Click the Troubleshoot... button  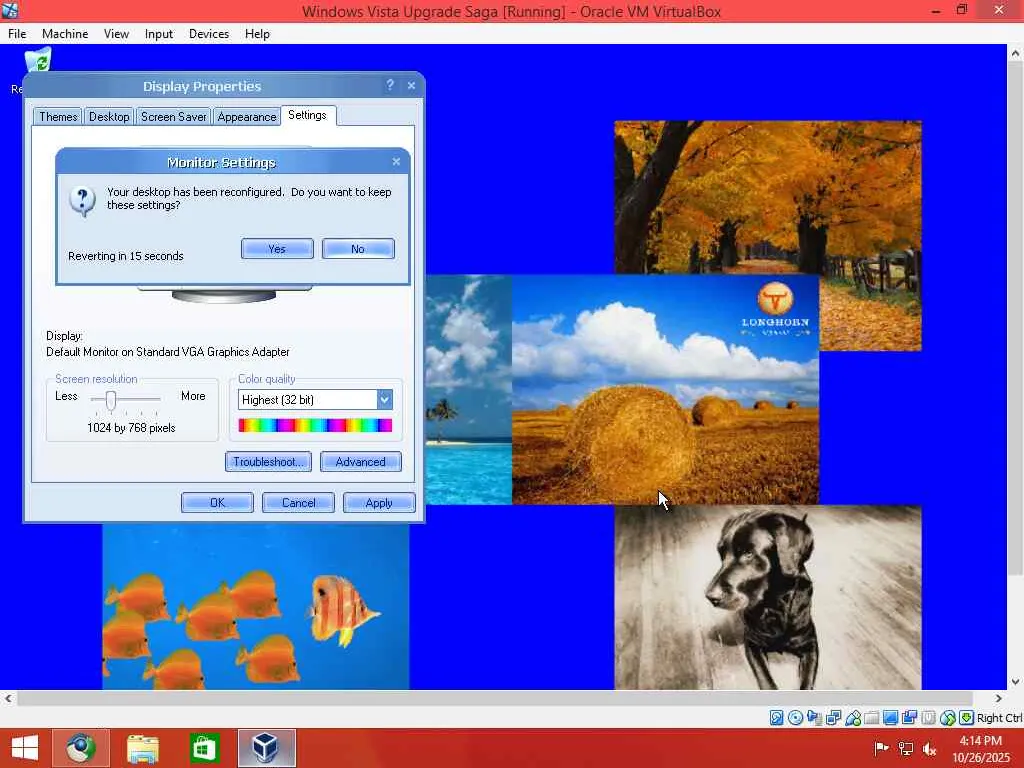pyautogui.click(x=268, y=462)
